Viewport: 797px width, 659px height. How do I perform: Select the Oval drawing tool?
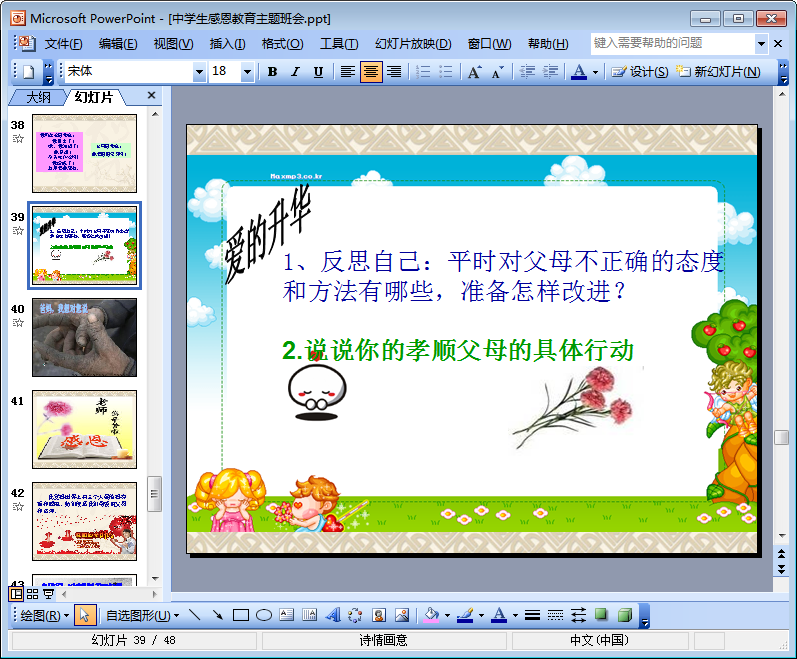(x=264, y=615)
